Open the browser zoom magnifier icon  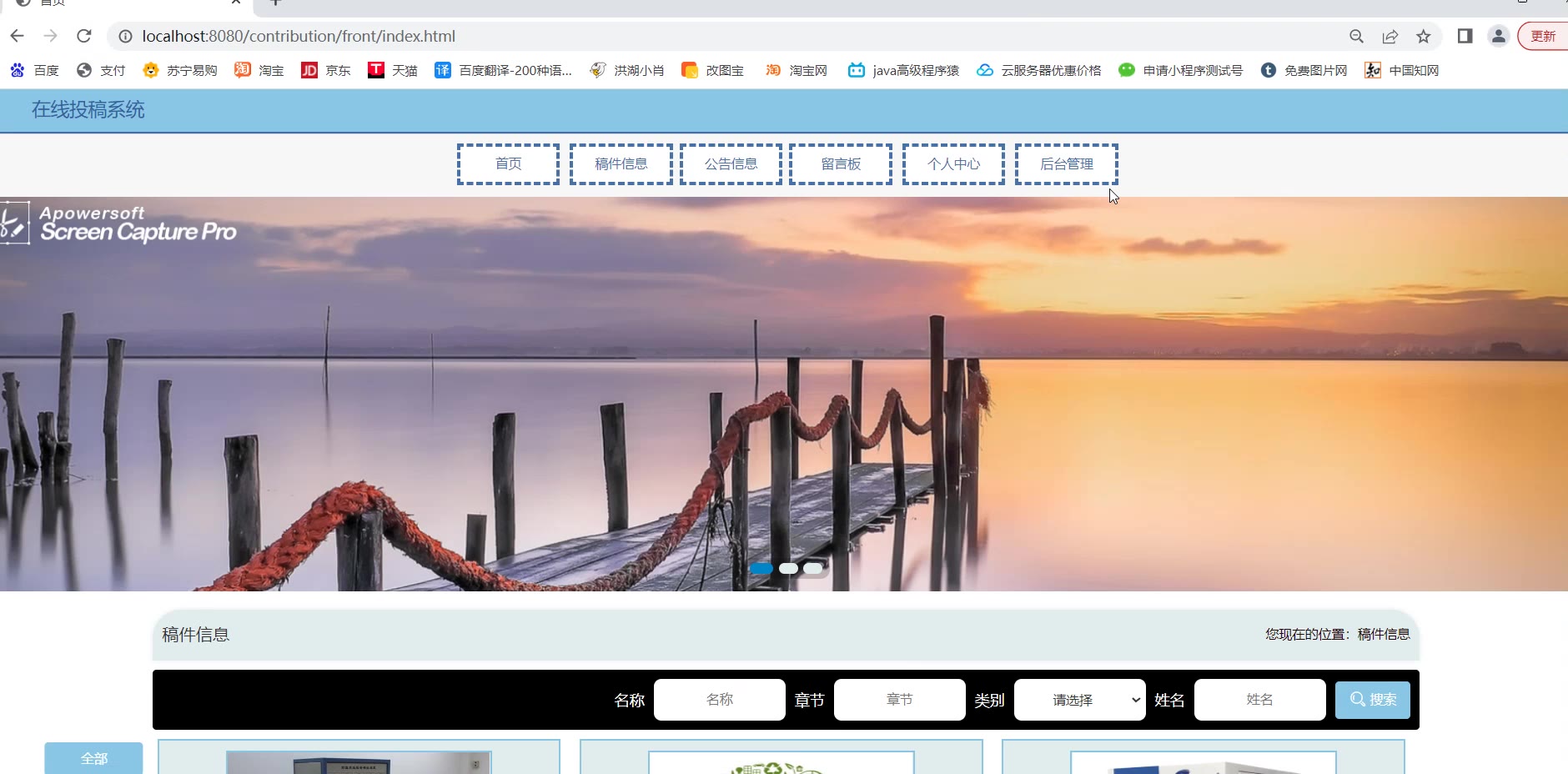point(1357,36)
